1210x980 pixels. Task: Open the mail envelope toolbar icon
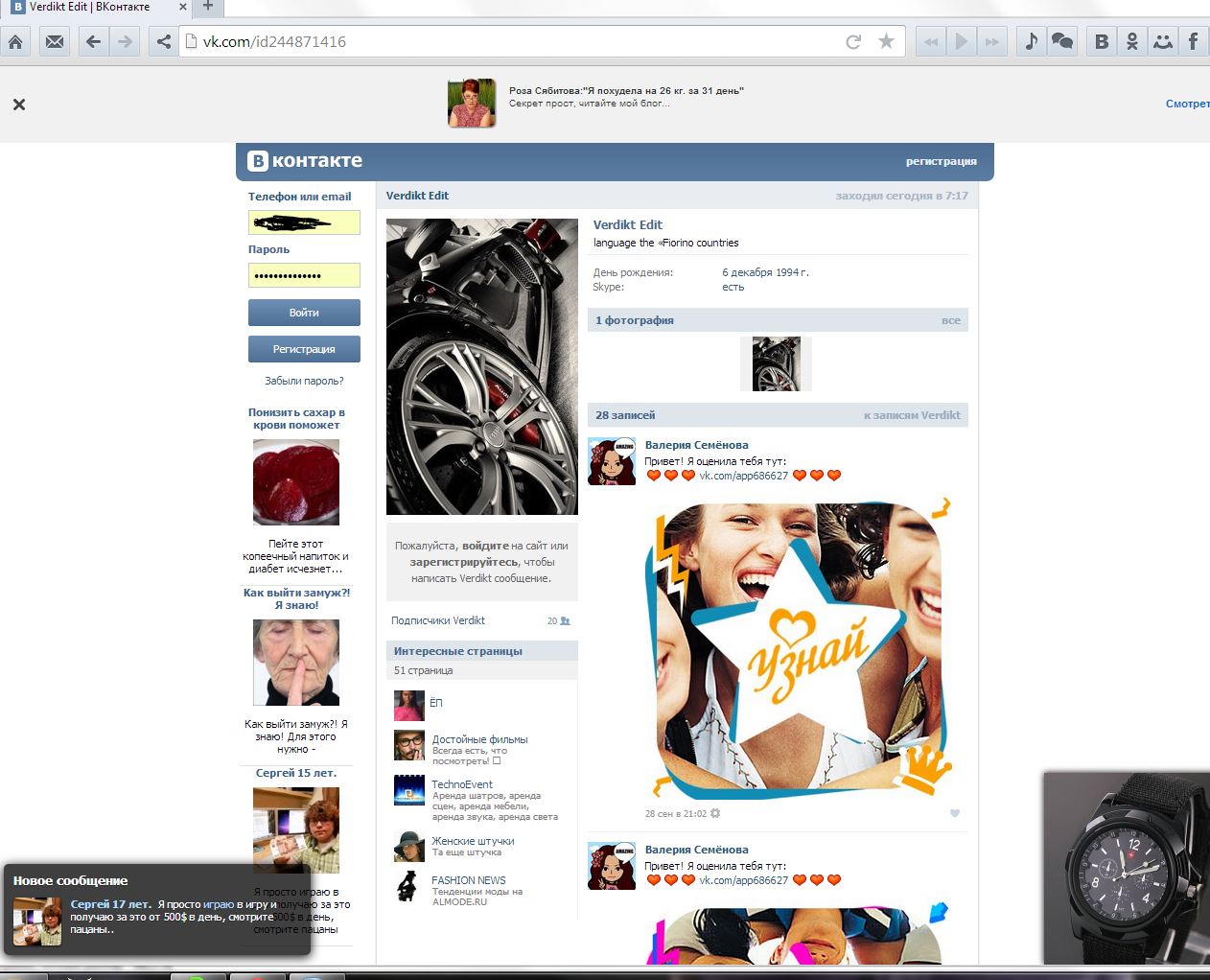point(56,41)
